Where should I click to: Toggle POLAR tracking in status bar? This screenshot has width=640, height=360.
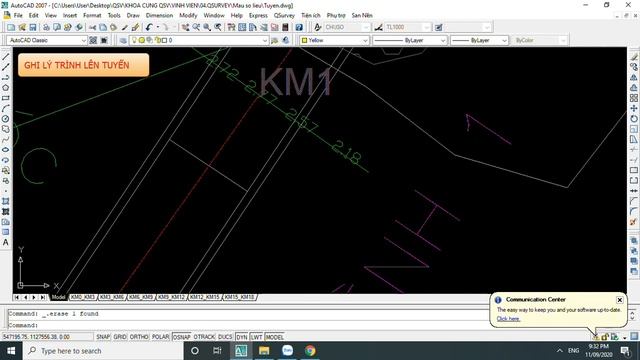[x=160, y=337]
